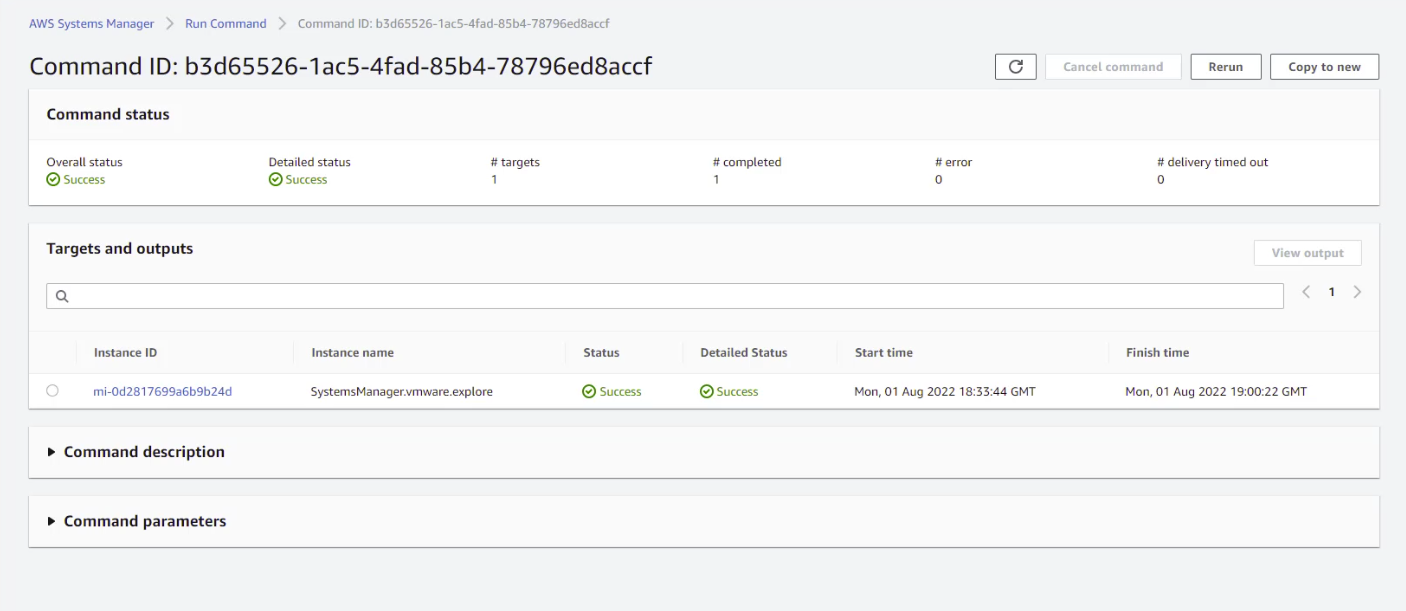Open Run Command from the breadcrumb

[225, 22]
